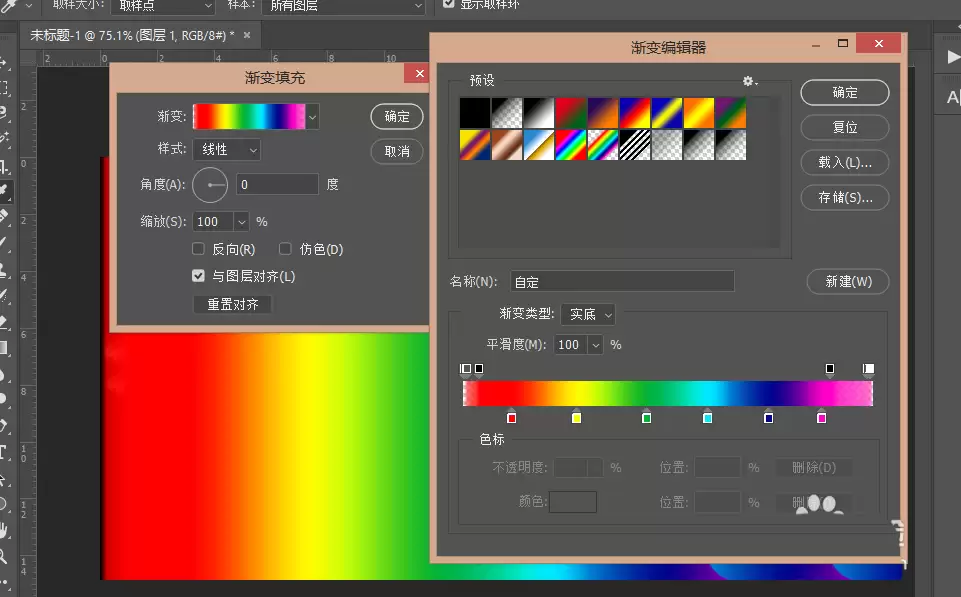Choose the Transparent Stripes preset
The image size is (961, 597).
click(x=634, y=145)
